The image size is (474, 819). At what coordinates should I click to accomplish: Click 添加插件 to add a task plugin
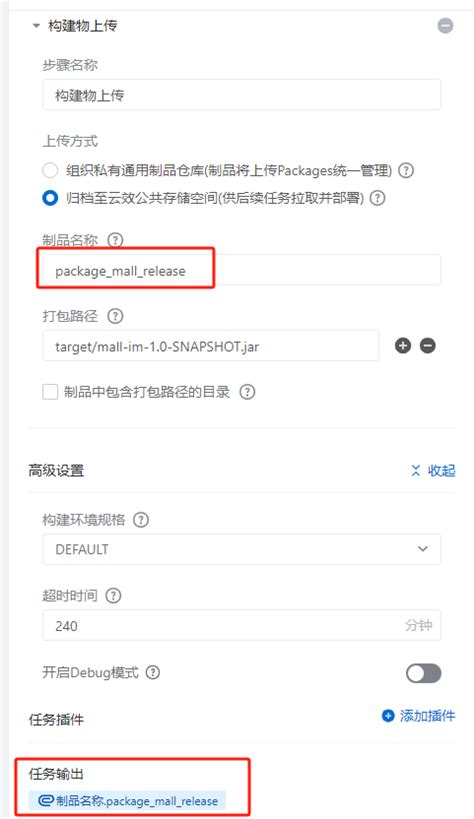click(419, 716)
